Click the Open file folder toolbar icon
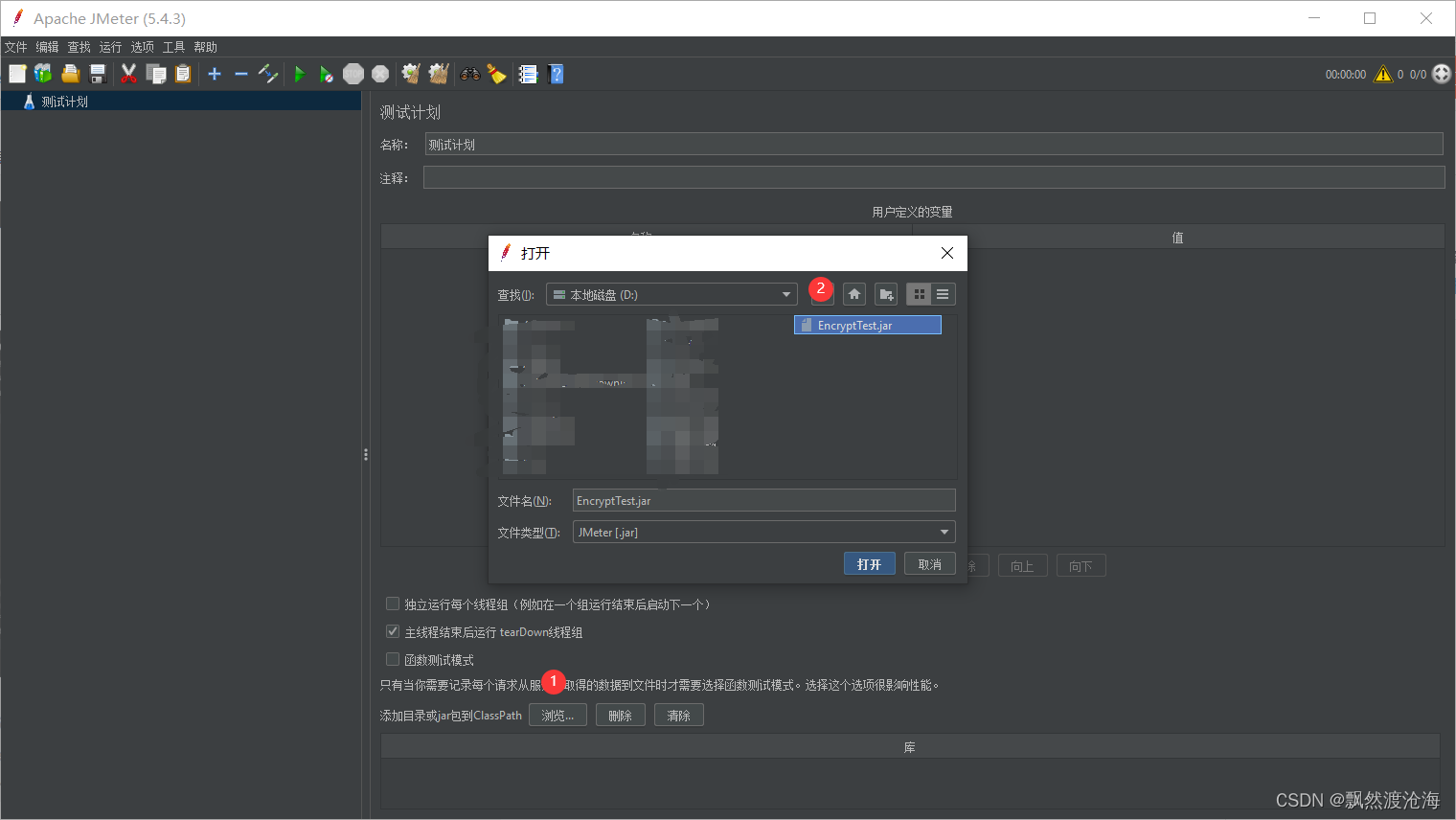 [x=70, y=74]
